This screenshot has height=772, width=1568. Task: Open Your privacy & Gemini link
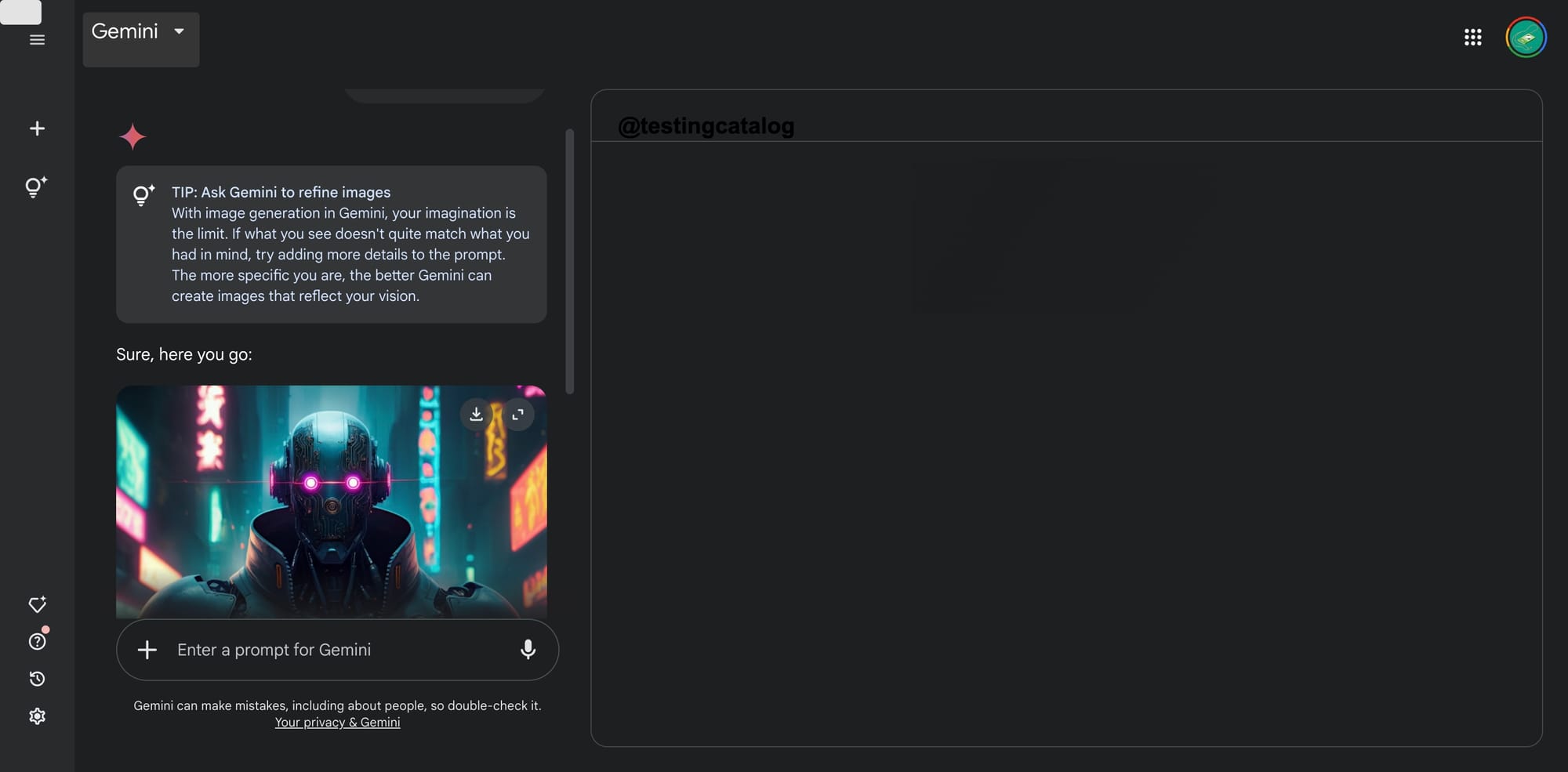[x=337, y=723]
